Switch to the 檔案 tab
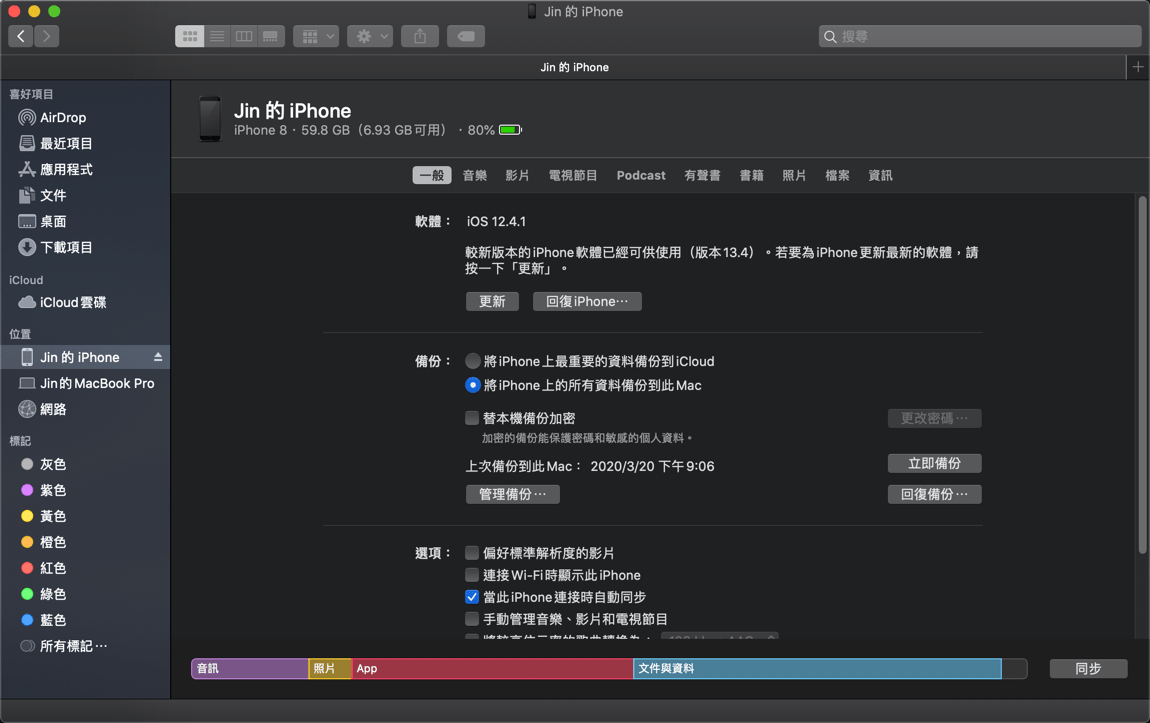1150x723 pixels. click(837, 175)
